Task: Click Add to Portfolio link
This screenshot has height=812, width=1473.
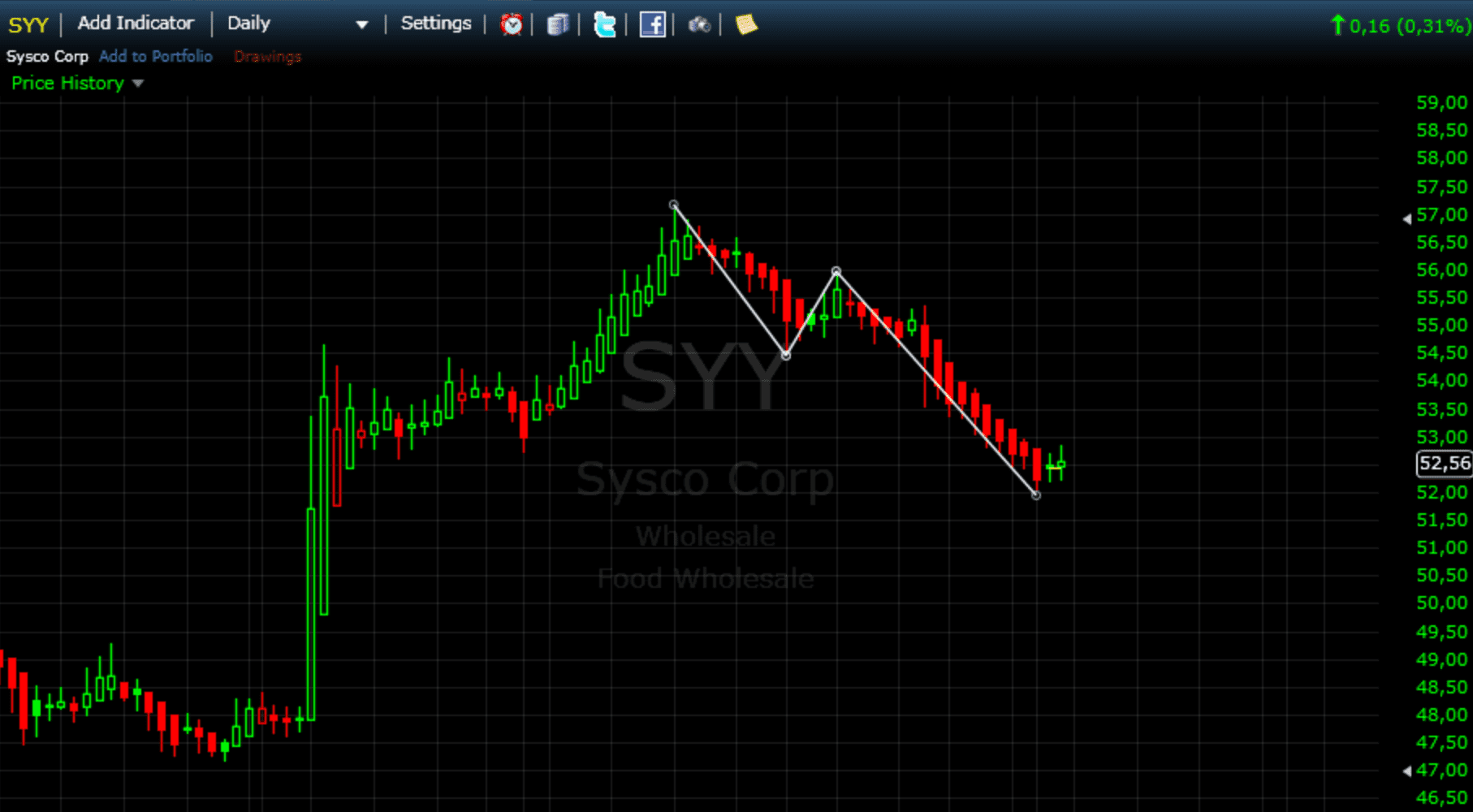Action: click(x=156, y=56)
